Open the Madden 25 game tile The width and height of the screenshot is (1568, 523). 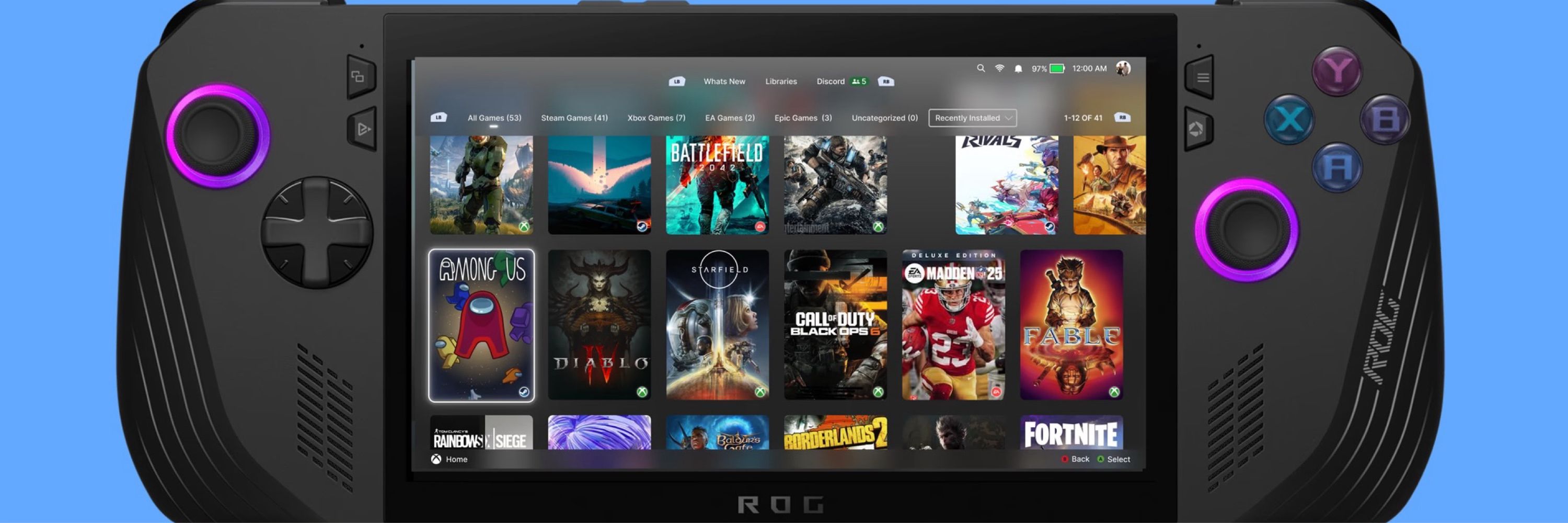tap(954, 325)
